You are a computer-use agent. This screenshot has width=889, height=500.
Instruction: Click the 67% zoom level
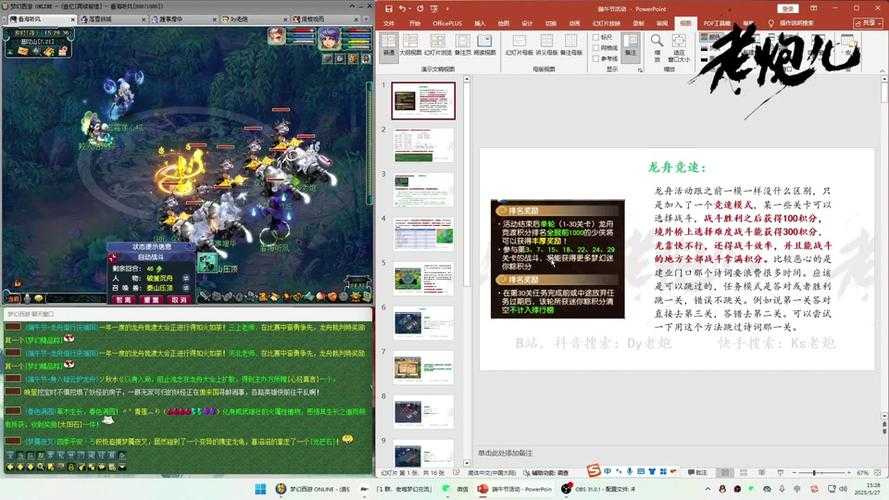(x=862, y=472)
